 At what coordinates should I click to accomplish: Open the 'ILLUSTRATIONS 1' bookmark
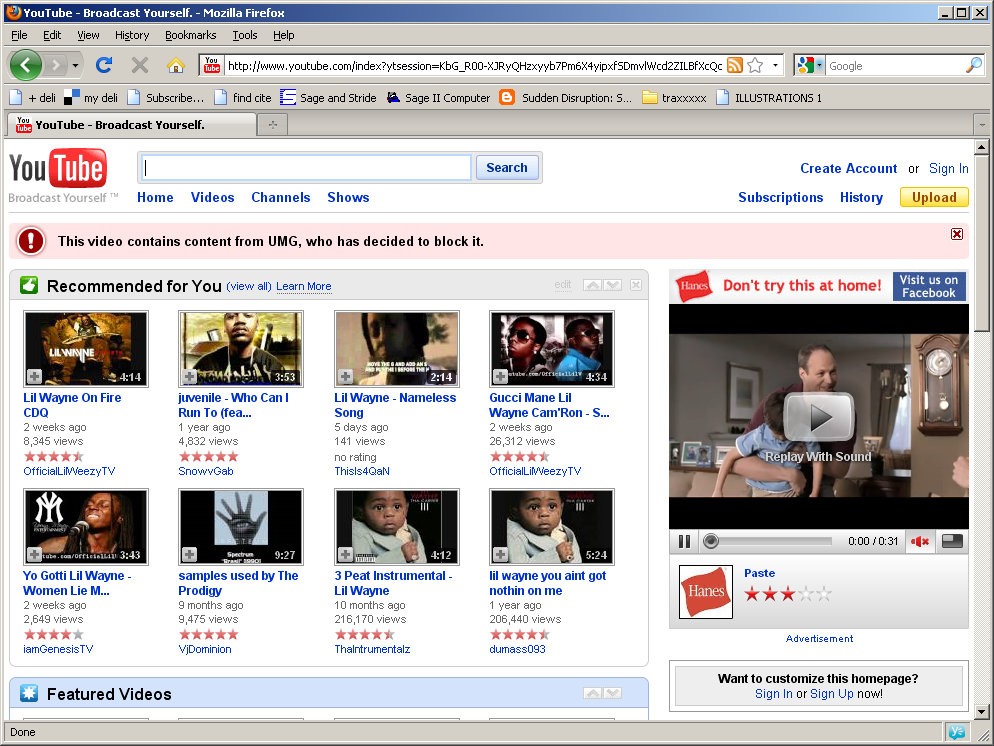click(769, 98)
